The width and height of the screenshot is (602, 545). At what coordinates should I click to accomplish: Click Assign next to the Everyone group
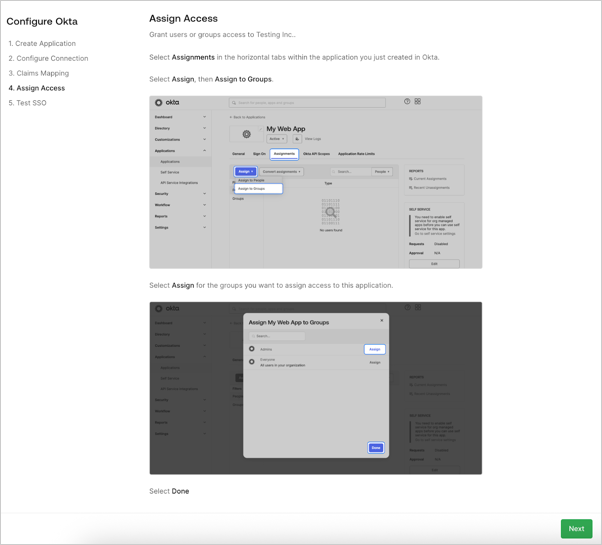[x=375, y=362]
